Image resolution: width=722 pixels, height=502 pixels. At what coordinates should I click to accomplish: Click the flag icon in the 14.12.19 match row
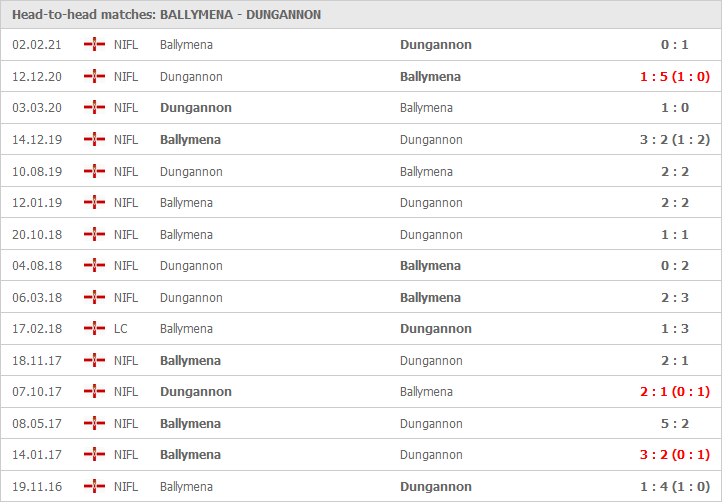click(95, 140)
